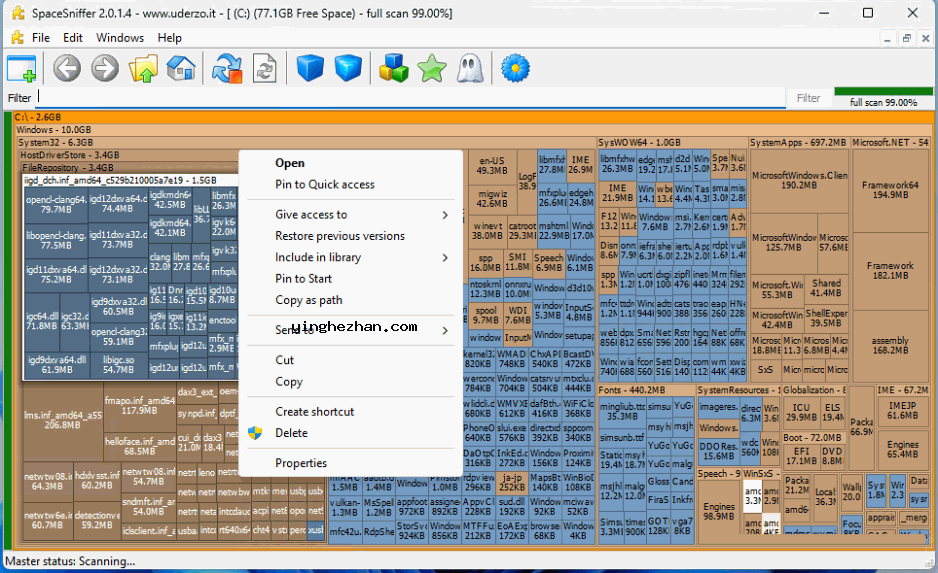Select Restore previous versions
The image size is (938, 573).
tap(351, 236)
